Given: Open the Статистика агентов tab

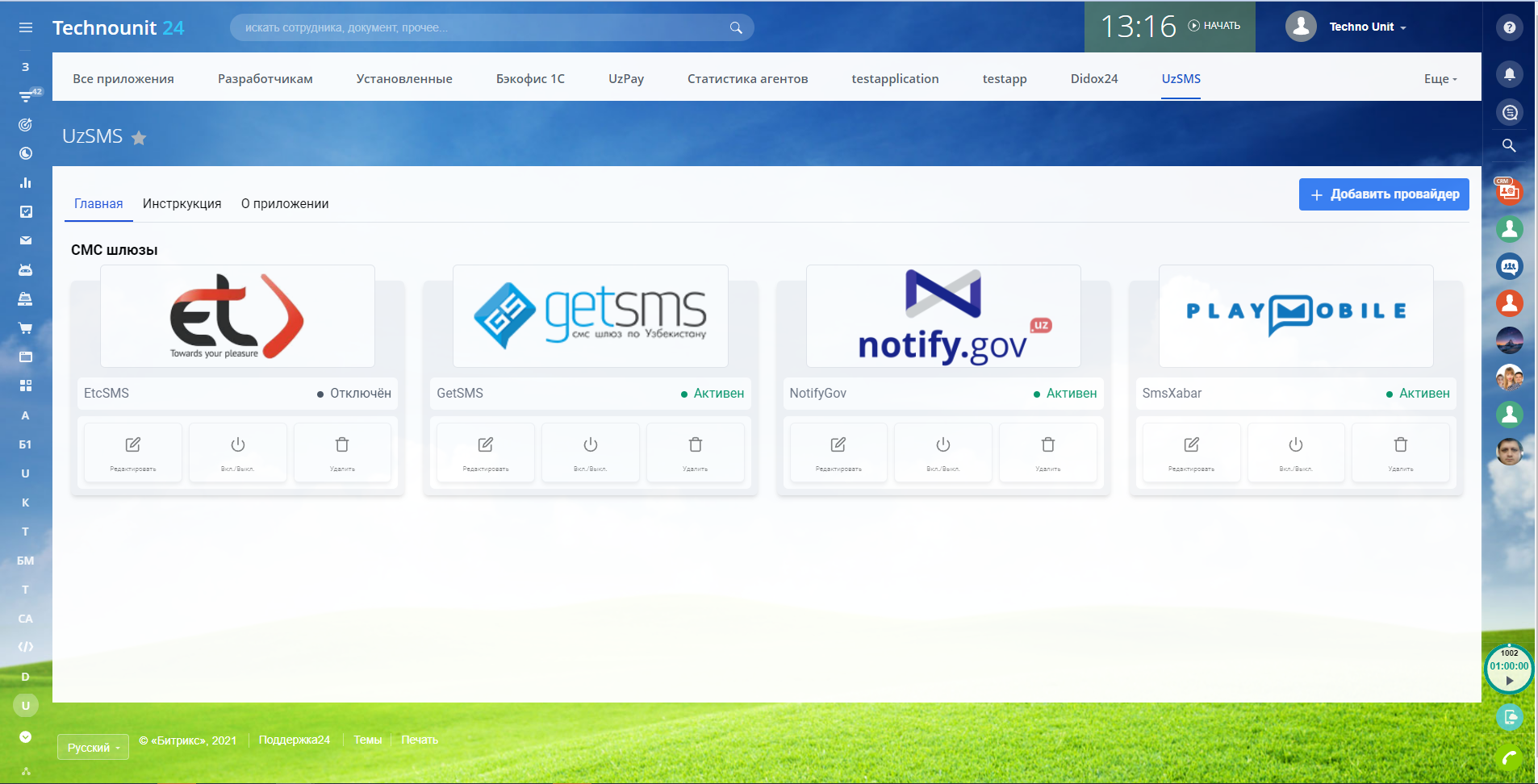Looking at the screenshot, I should (x=748, y=79).
